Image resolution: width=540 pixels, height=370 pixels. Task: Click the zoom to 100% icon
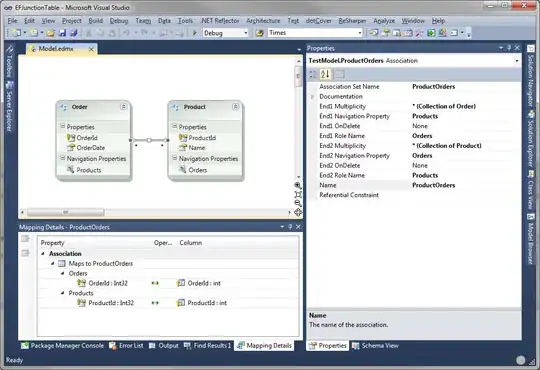click(x=298, y=195)
